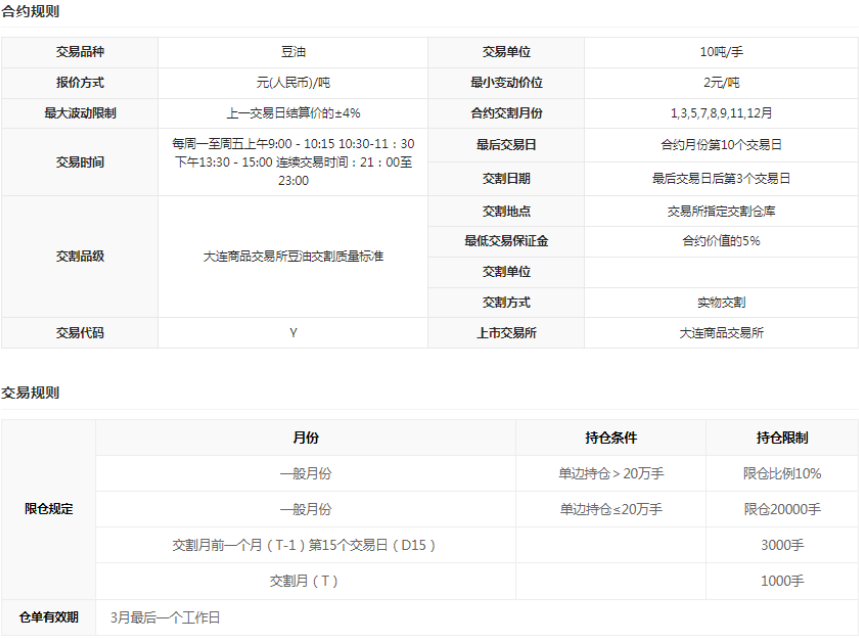Click the 合约价值的5% margin value

click(720, 241)
